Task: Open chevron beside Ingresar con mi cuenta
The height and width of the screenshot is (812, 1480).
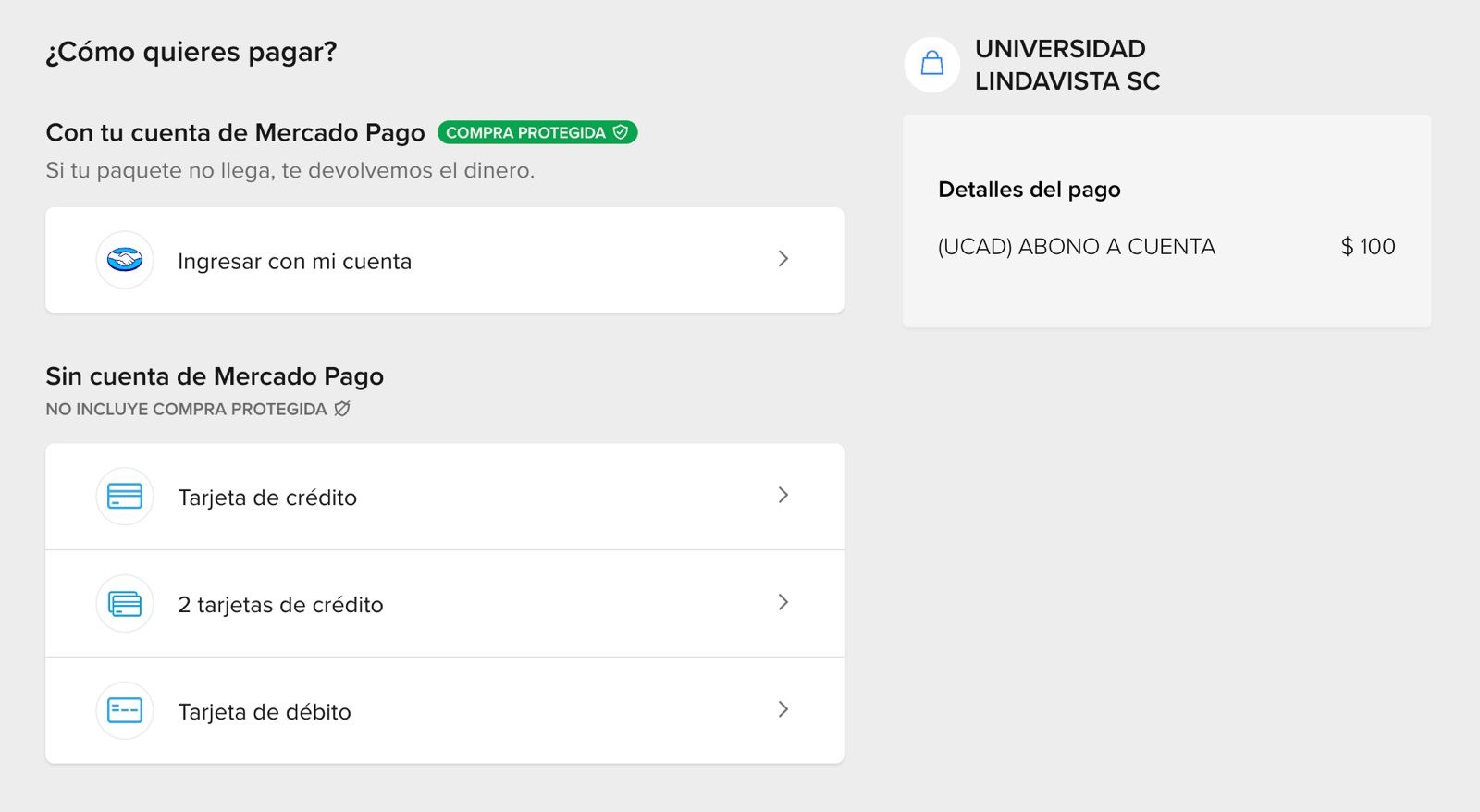Action: click(783, 259)
